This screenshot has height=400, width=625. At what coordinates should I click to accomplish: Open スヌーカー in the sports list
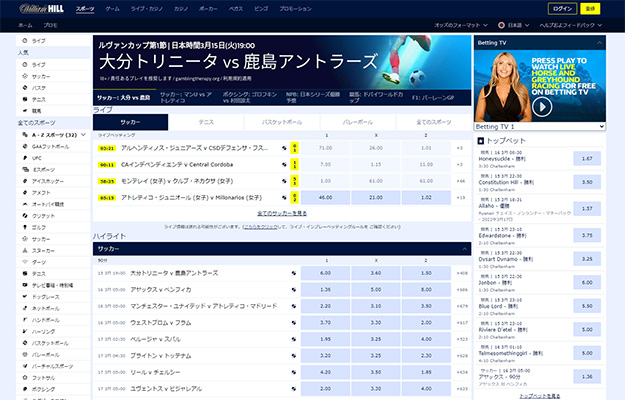point(43,251)
